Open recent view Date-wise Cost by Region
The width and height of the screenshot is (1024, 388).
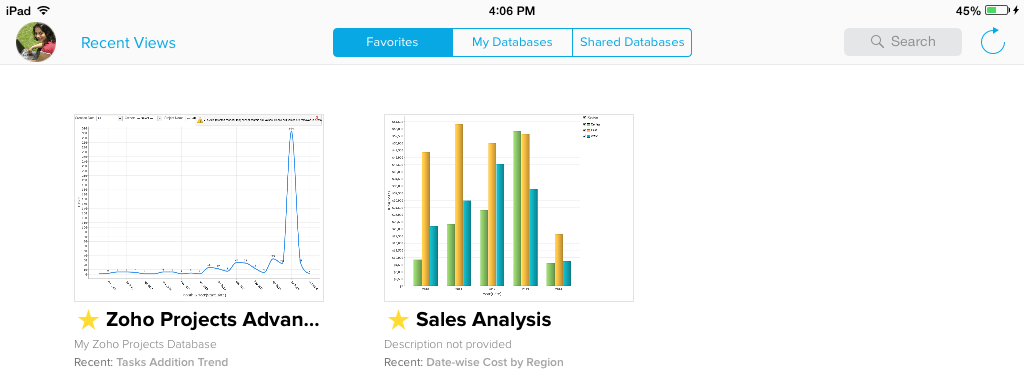[x=495, y=362]
